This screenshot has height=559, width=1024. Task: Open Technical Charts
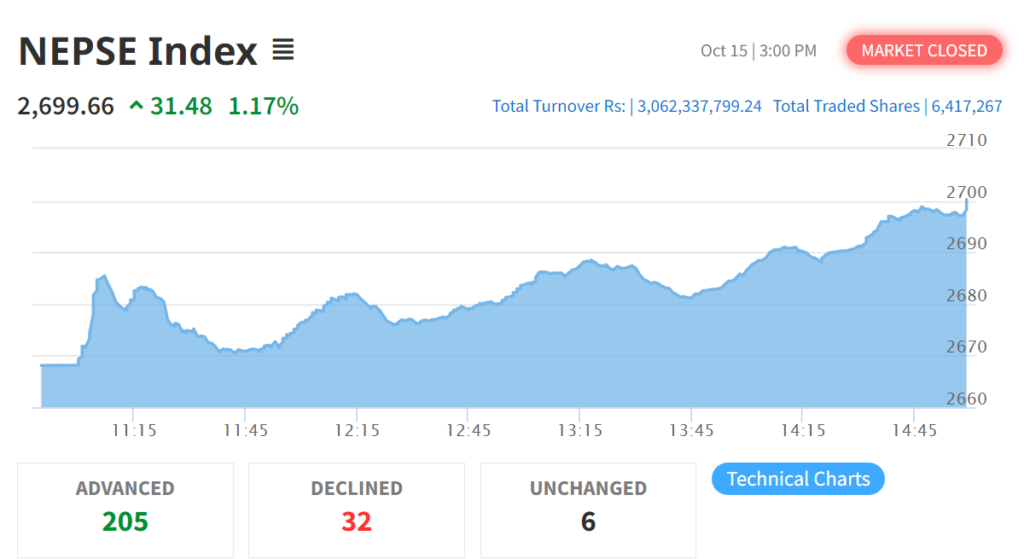tap(797, 479)
